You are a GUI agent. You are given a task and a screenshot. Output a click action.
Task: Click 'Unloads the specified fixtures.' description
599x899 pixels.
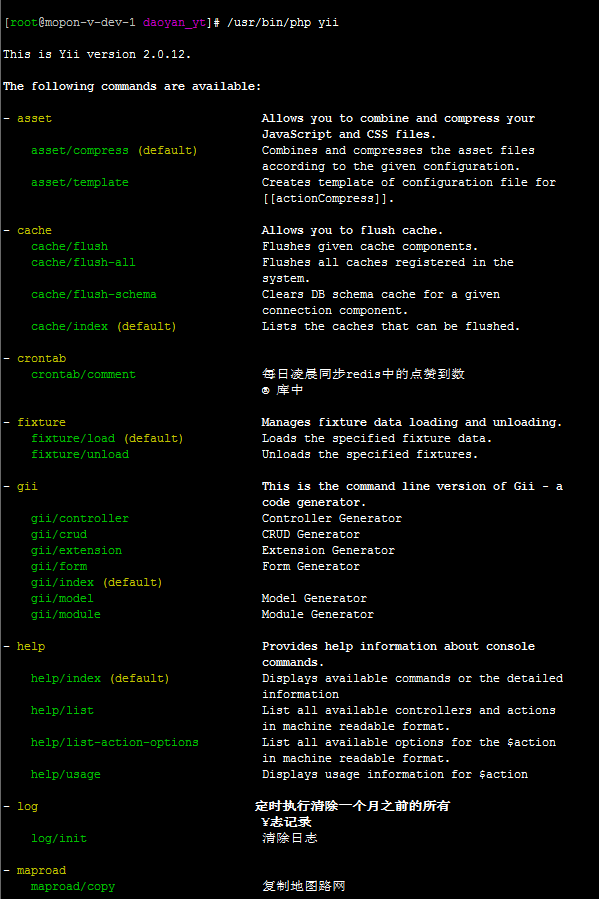(x=370, y=455)
